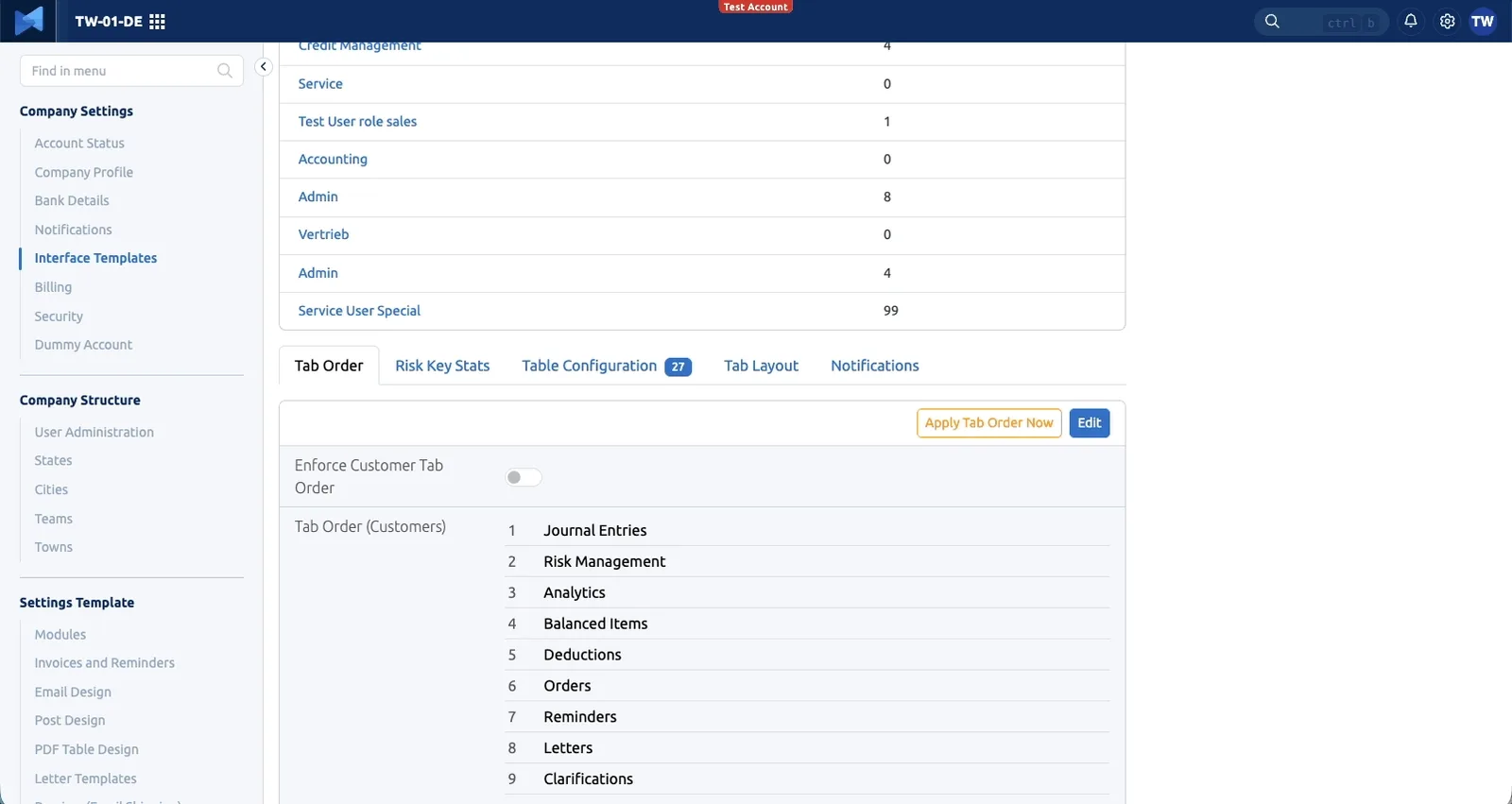Select Interface Templates in sidebar
The image size is (1512, 804).
tap(95, 258)
